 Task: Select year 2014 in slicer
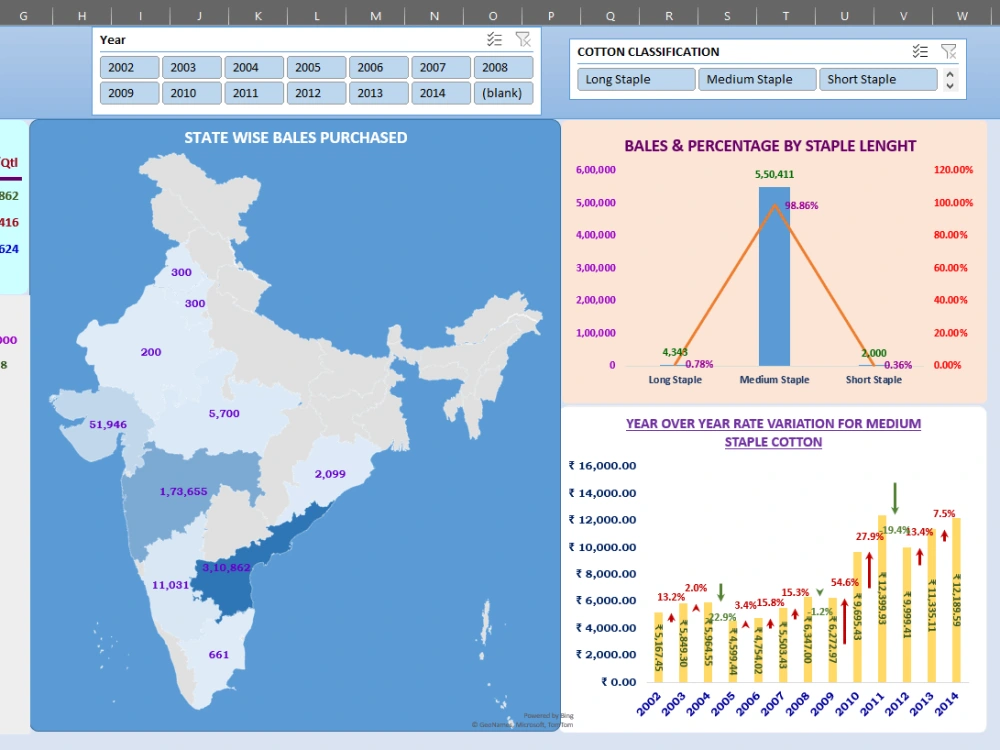(441, 93)
